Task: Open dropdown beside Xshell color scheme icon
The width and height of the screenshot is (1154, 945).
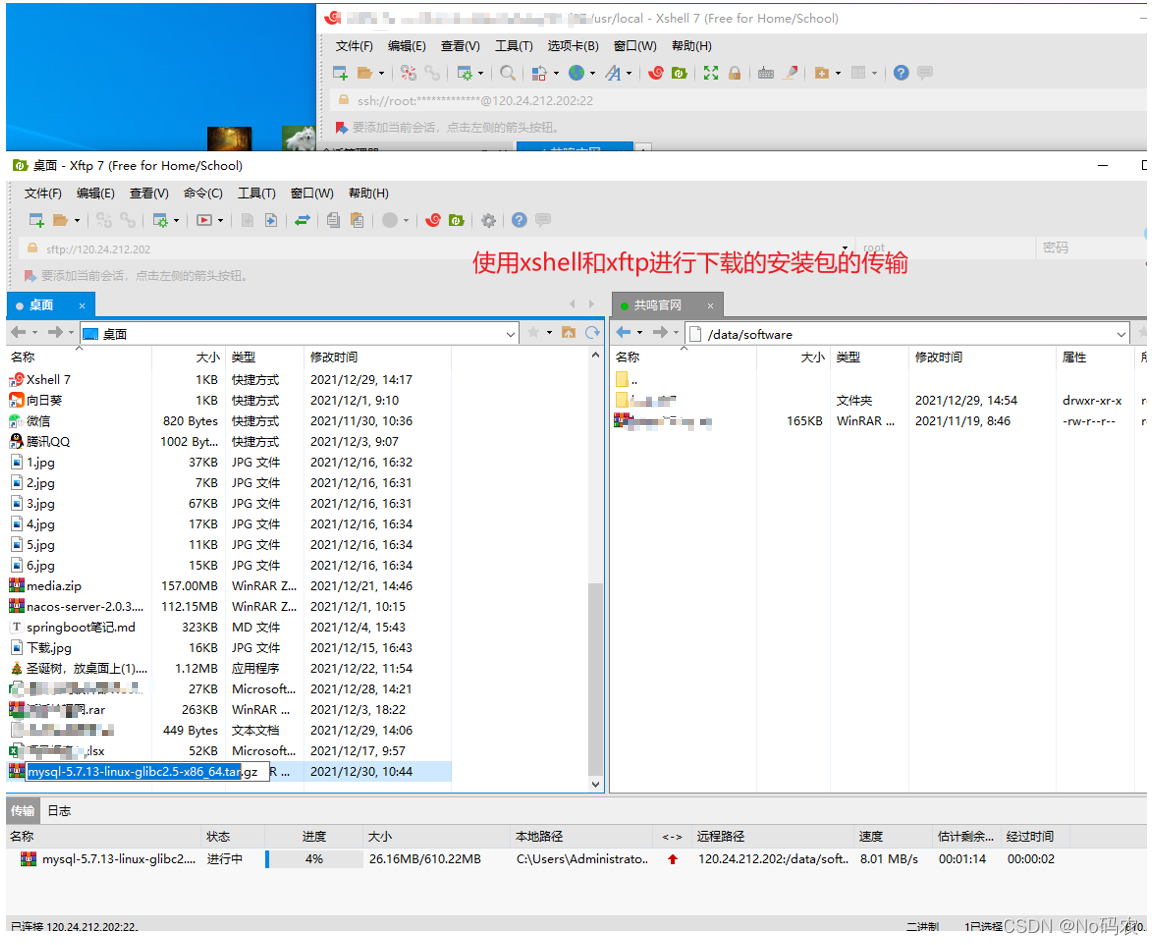Action: tap(555, 73)
